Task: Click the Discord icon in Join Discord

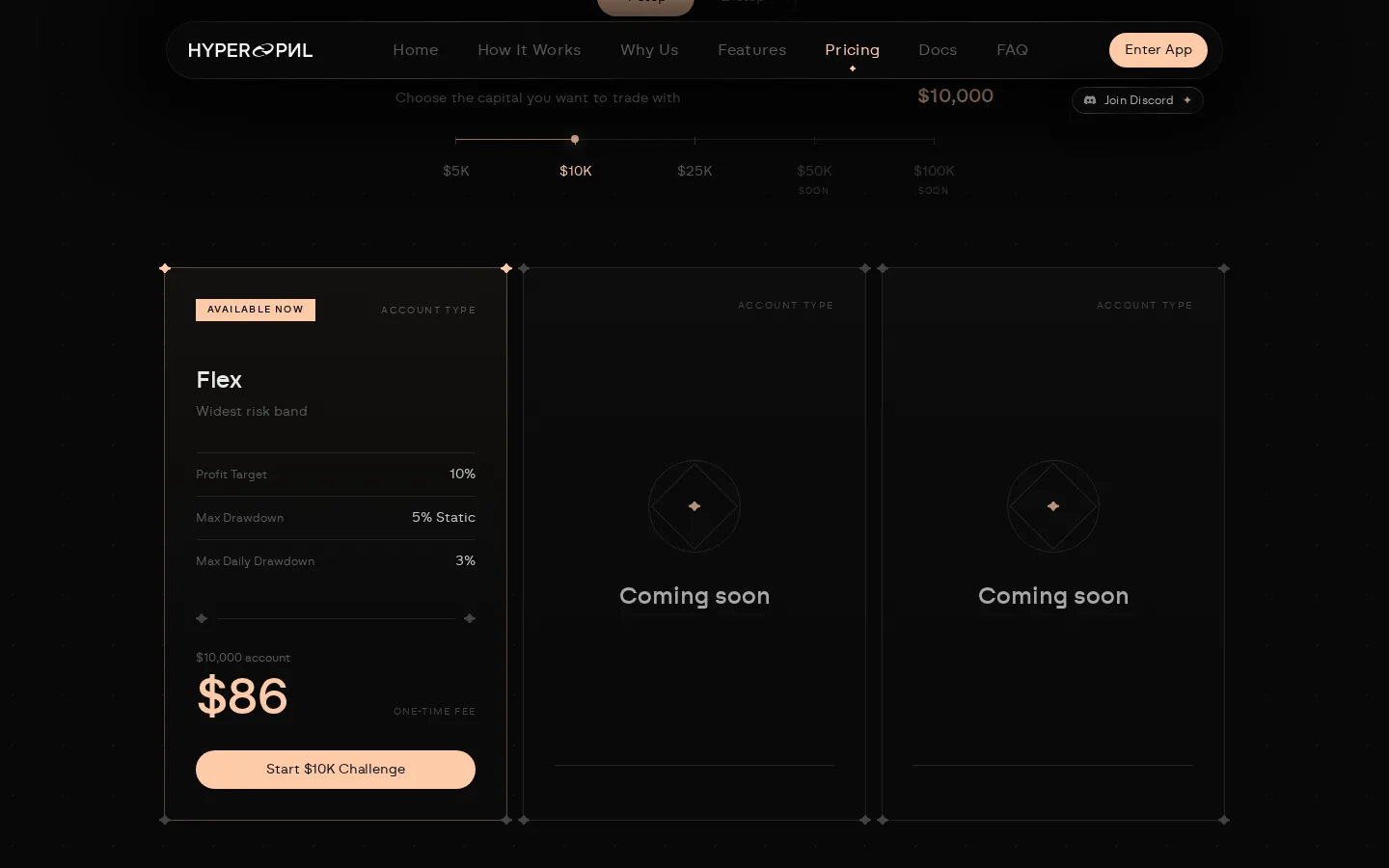Action: (x=1090, y=100)
